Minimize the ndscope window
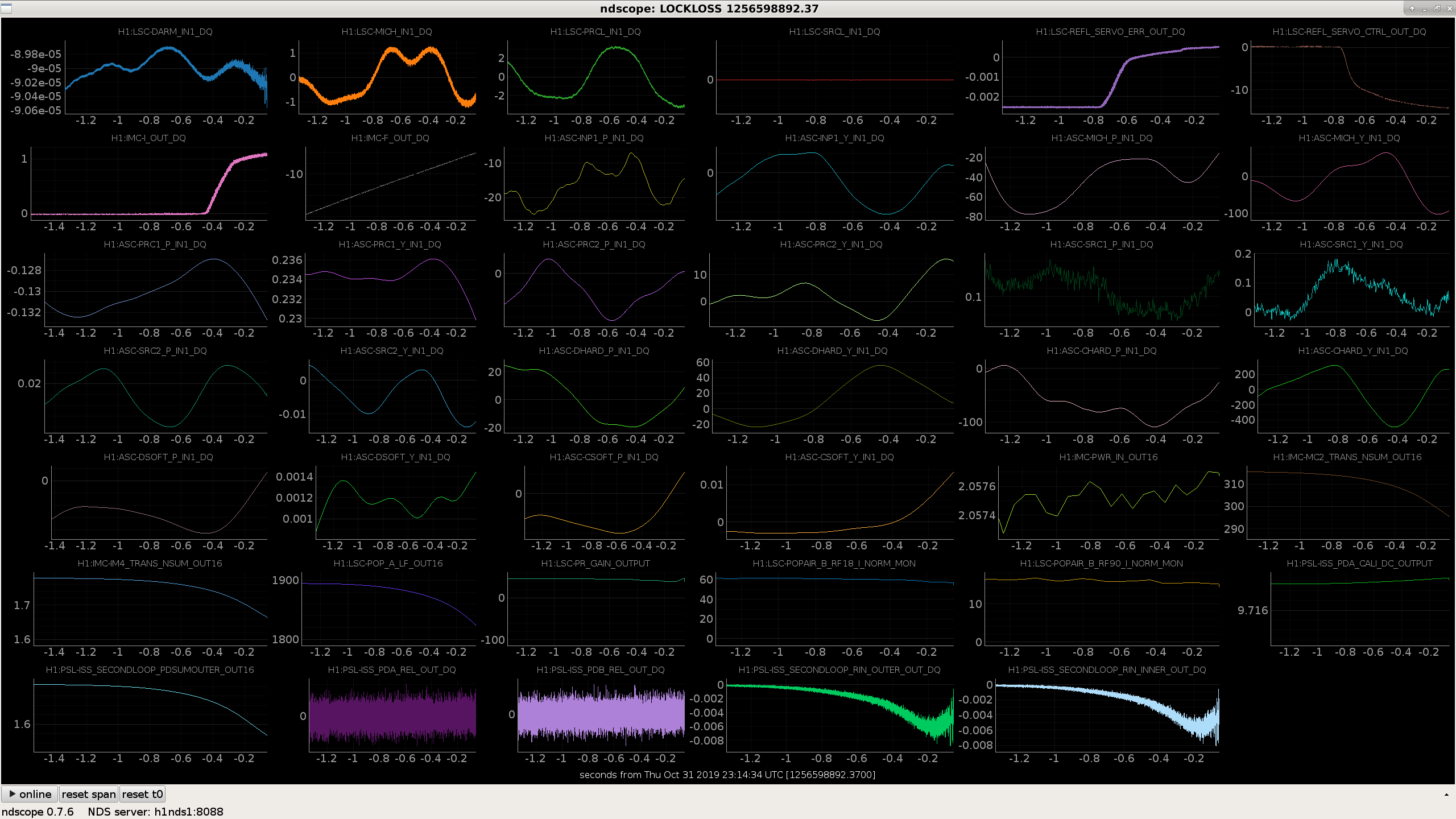 click(1425, 9)
